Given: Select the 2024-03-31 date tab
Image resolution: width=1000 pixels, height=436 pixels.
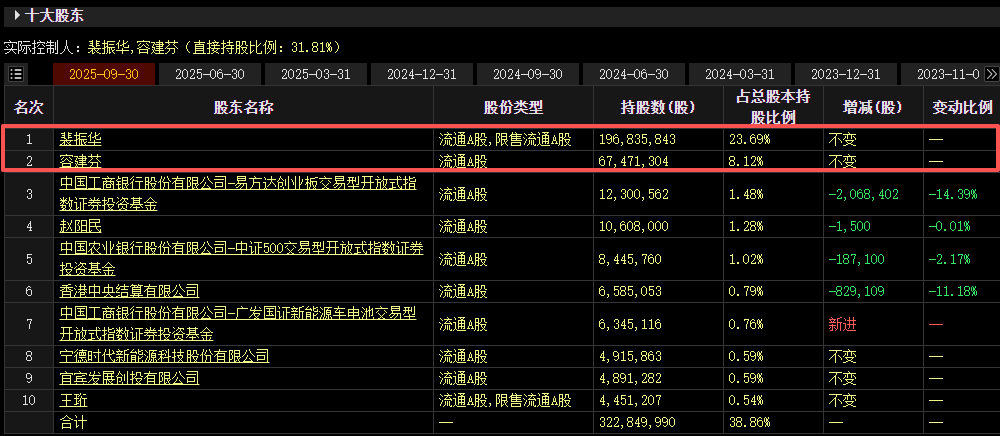Looking at the screenshot, I should tap(739, 74).
